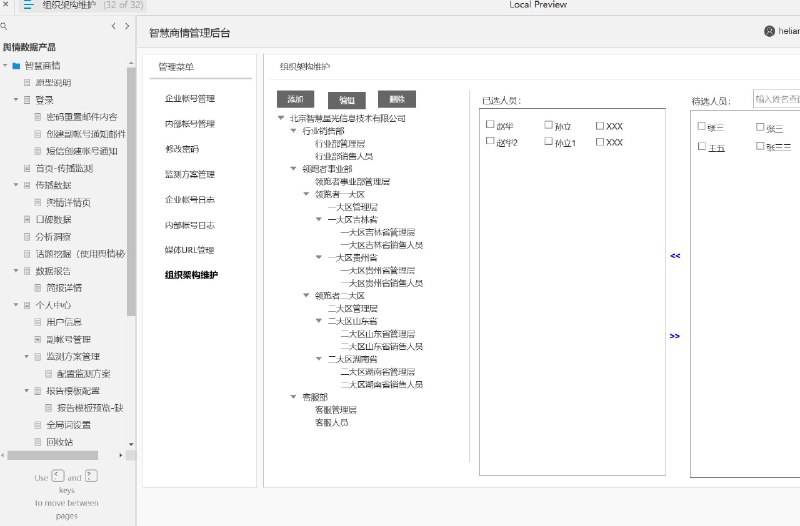Collapse the 领跑者一大区 node

click(x=306, y=194)
